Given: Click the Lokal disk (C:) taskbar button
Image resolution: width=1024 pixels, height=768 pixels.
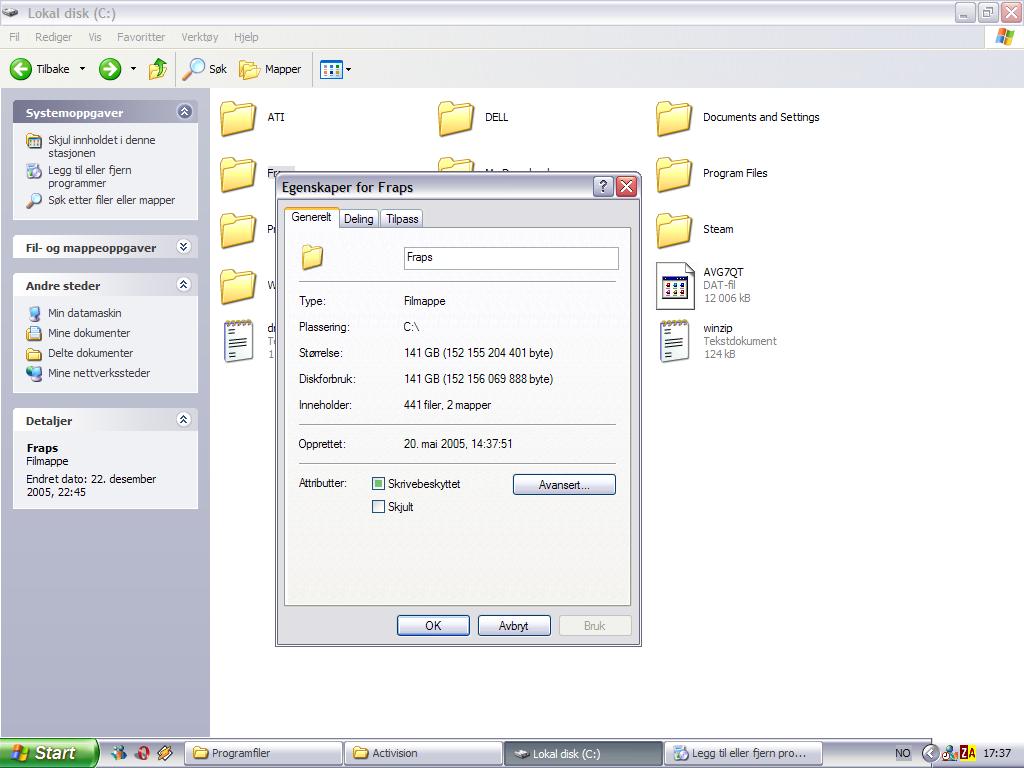Looking at the screenshot, I should click(x=583, y=753).
